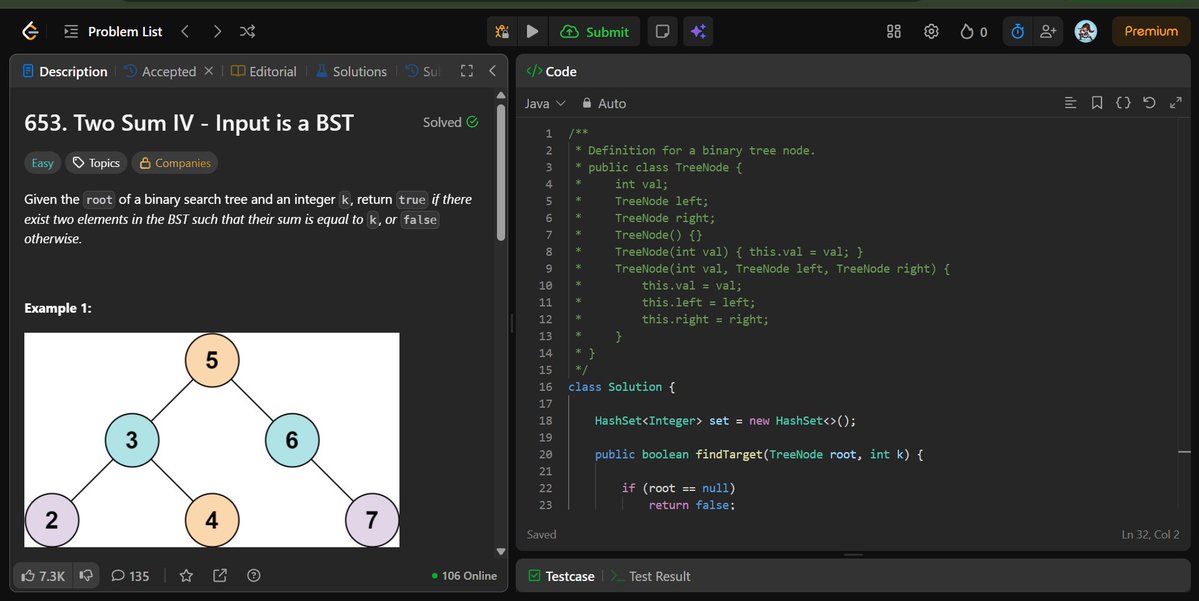Viewport: 1199px width, 601px height.
Task: Share the problem via external link icon
Action: coord(219,575)
